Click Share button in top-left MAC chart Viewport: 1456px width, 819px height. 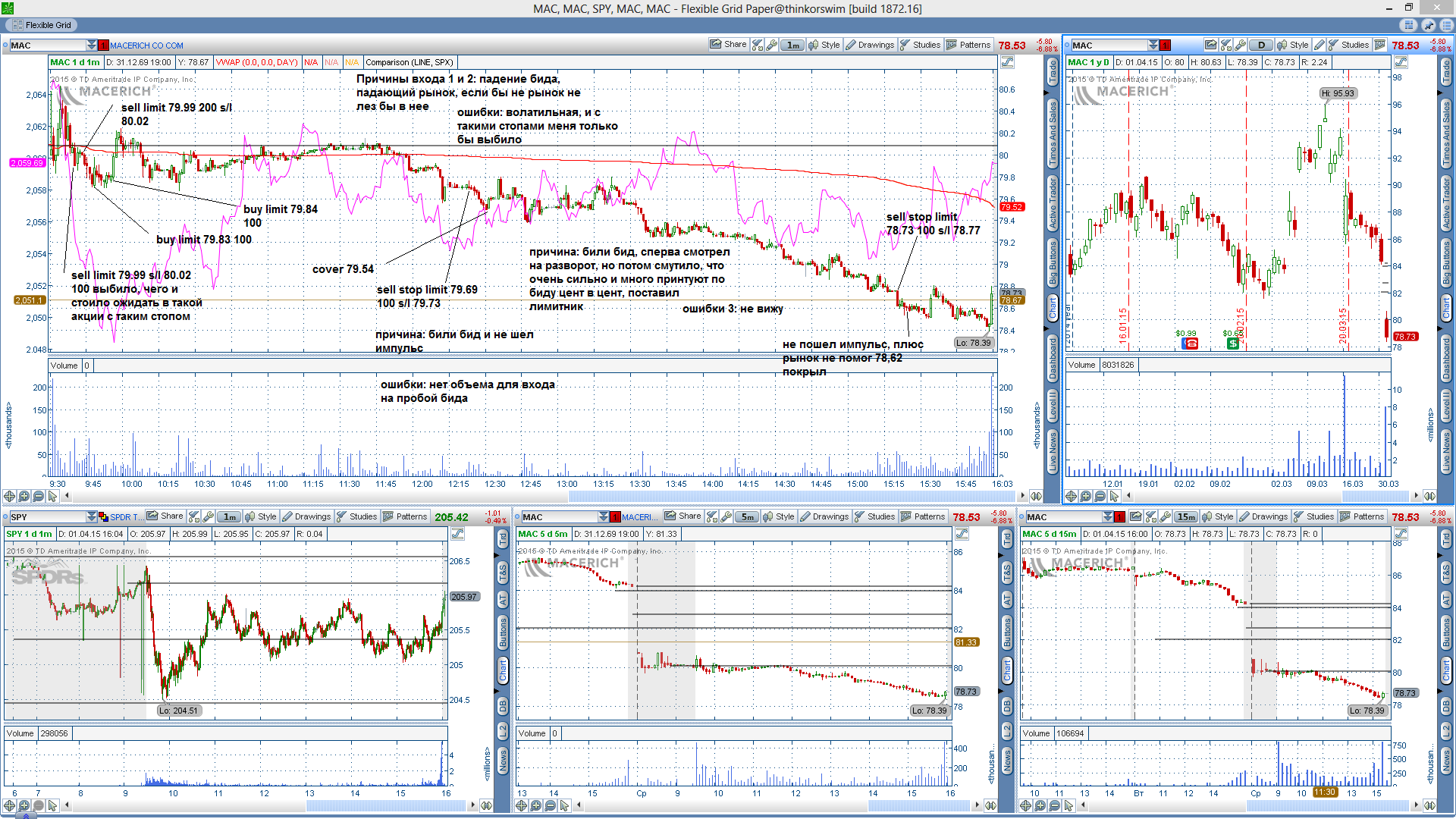728,45
